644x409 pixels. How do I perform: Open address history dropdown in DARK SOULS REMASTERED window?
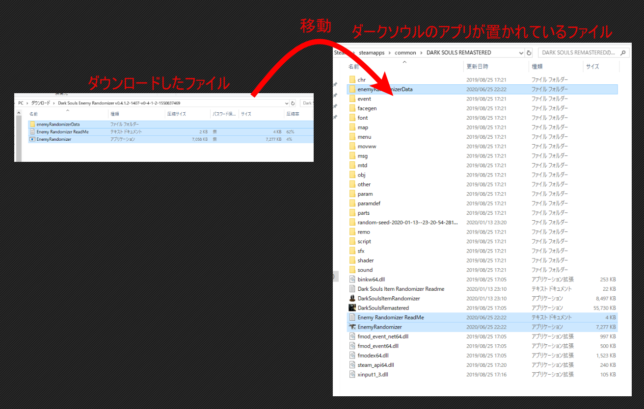pyautogui.click(x=521, y=53)
